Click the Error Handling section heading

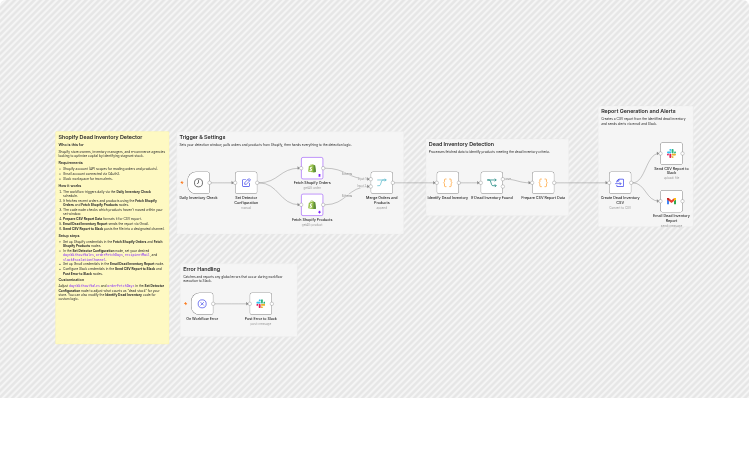pos(202,269)
